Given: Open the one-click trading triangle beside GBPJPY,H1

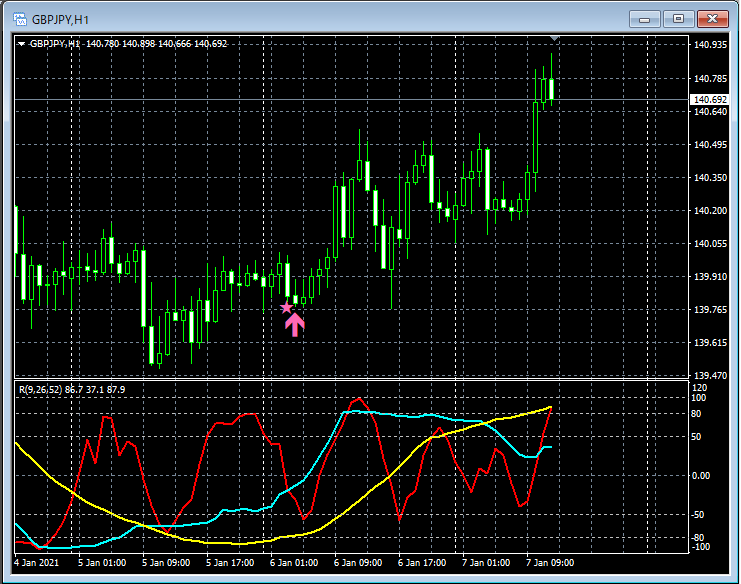Looking at the screenshot, I should pyautogui.click(x=21, y=44).
